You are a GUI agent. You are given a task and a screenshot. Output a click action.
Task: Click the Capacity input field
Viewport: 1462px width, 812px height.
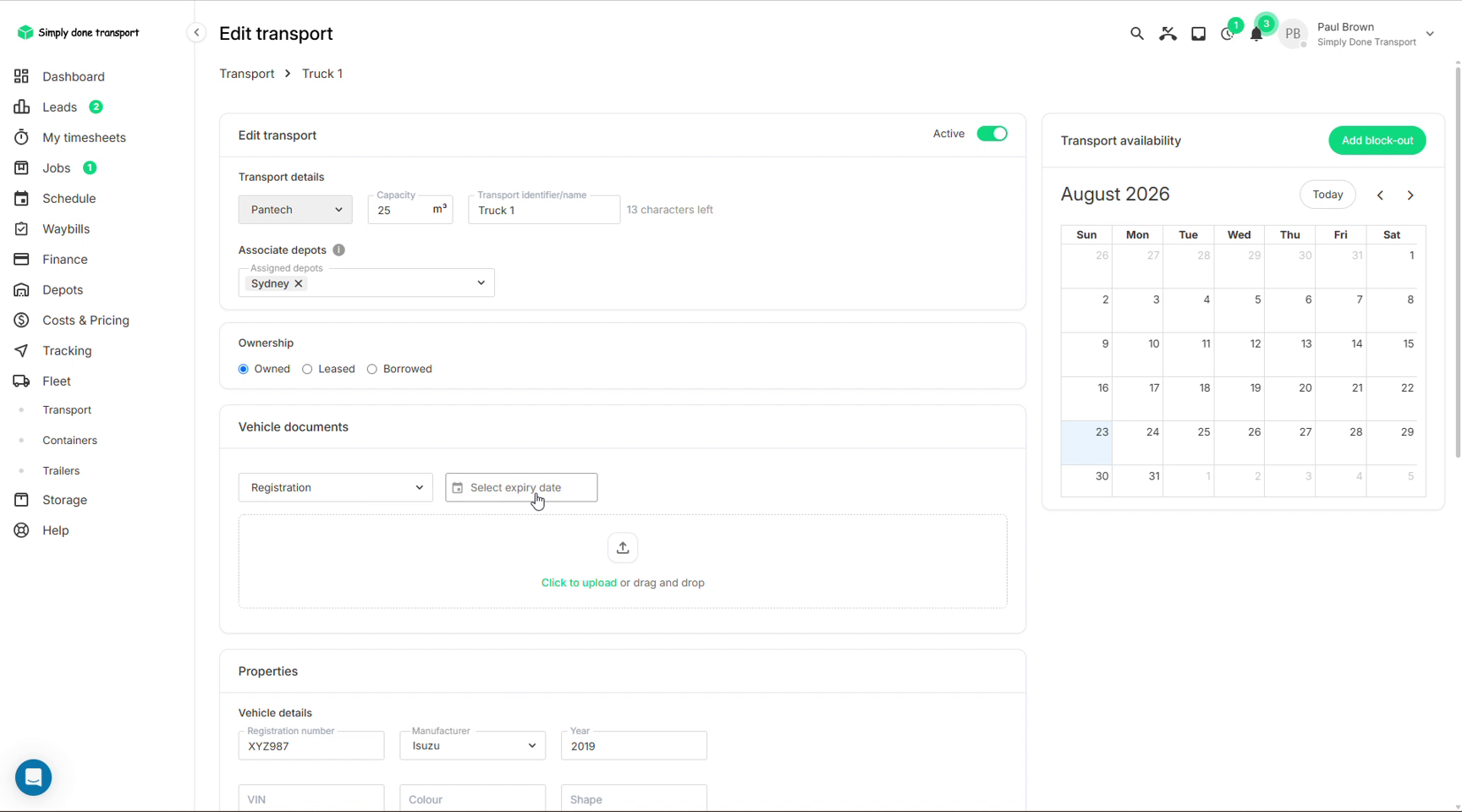(410, 210)
